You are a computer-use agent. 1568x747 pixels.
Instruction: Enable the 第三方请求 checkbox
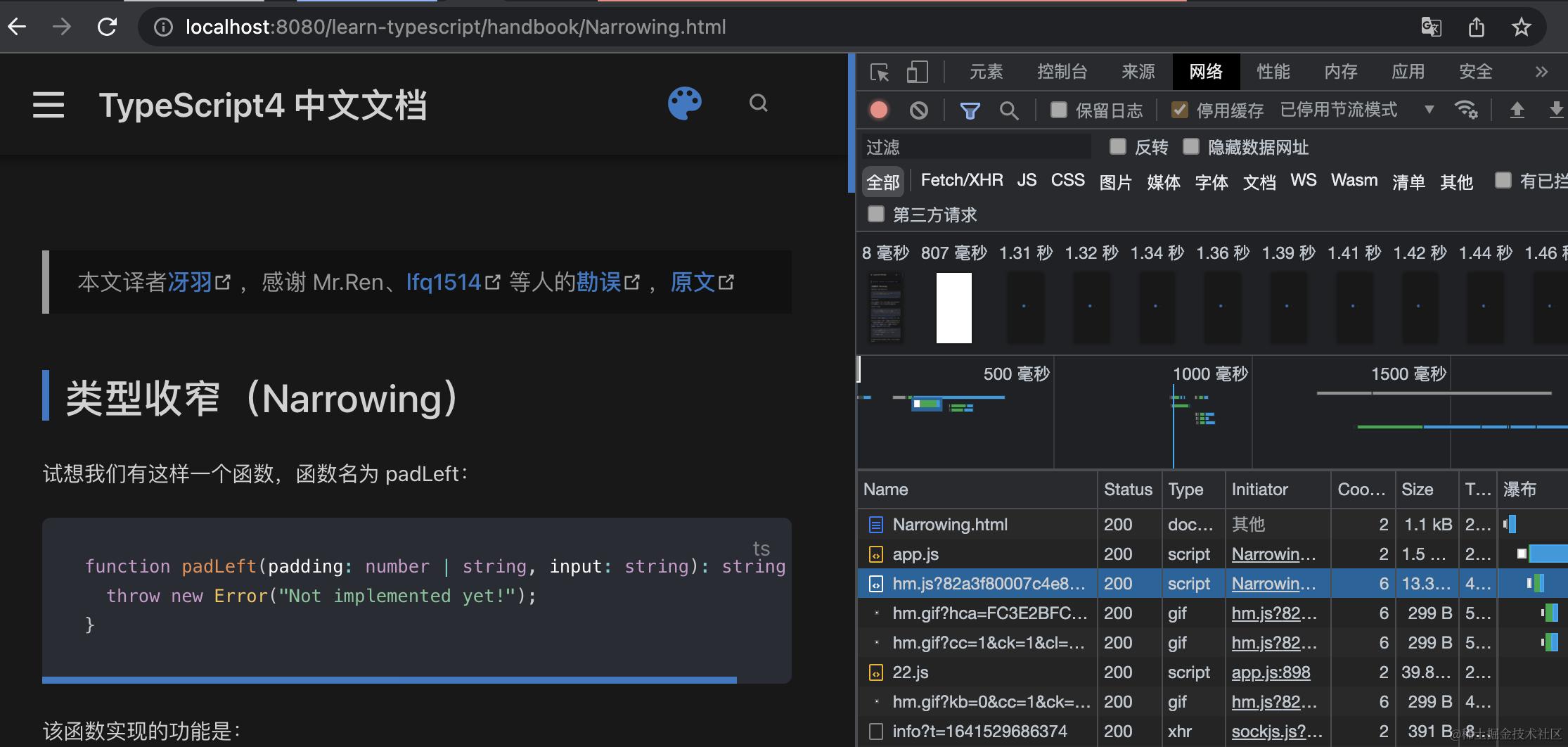(x=875, y=214)
